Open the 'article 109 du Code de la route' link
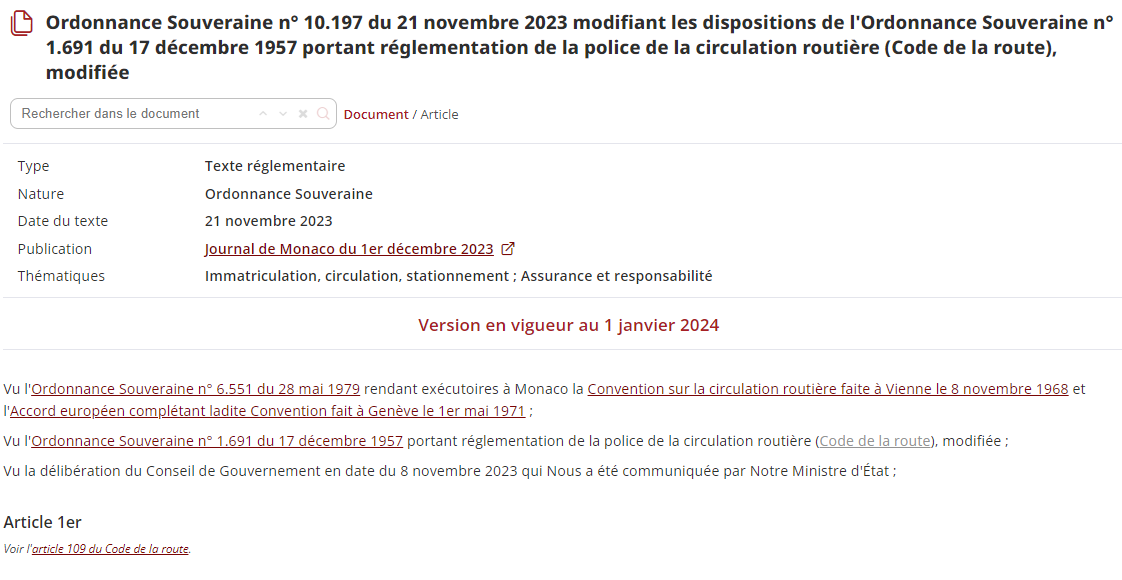Image resolution: width=1122 pixels, height=580 pixels. tap(110, 549)
